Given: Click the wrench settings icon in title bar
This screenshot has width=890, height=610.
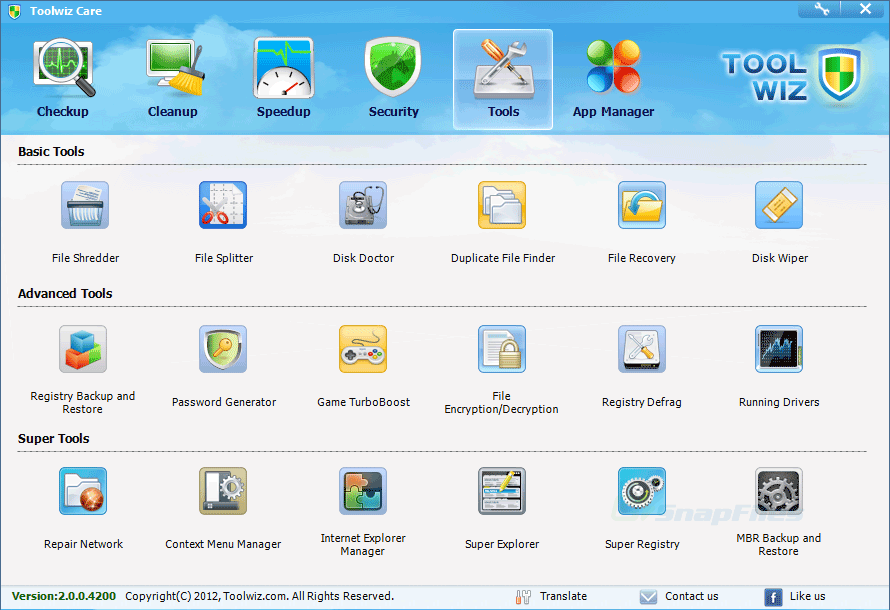Looking at the screenshot, I should (821, 9).
